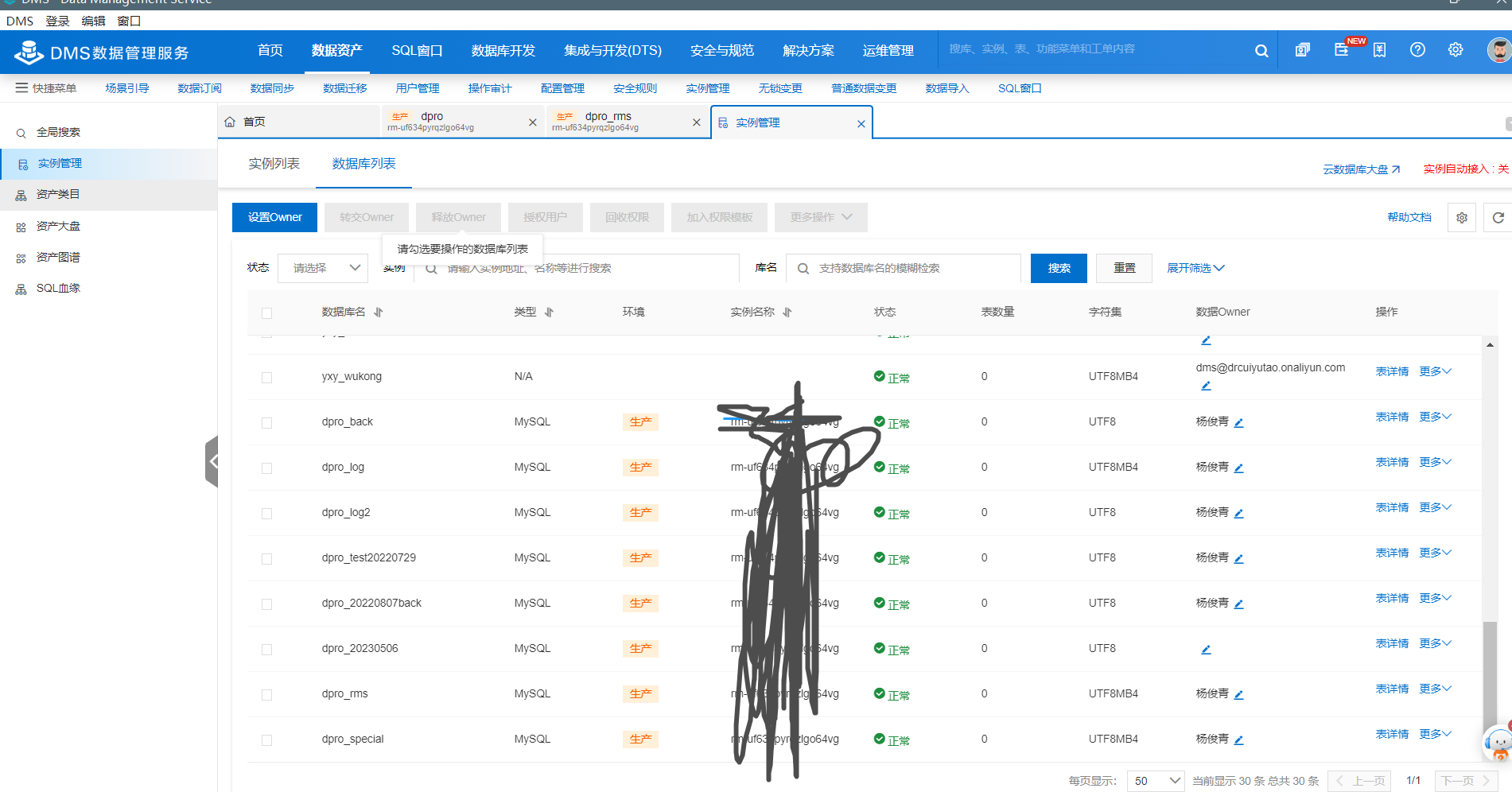1512x792 pixels.
Task: Open the page size 50 dropdown
Action: click(x=1155, y=781)
